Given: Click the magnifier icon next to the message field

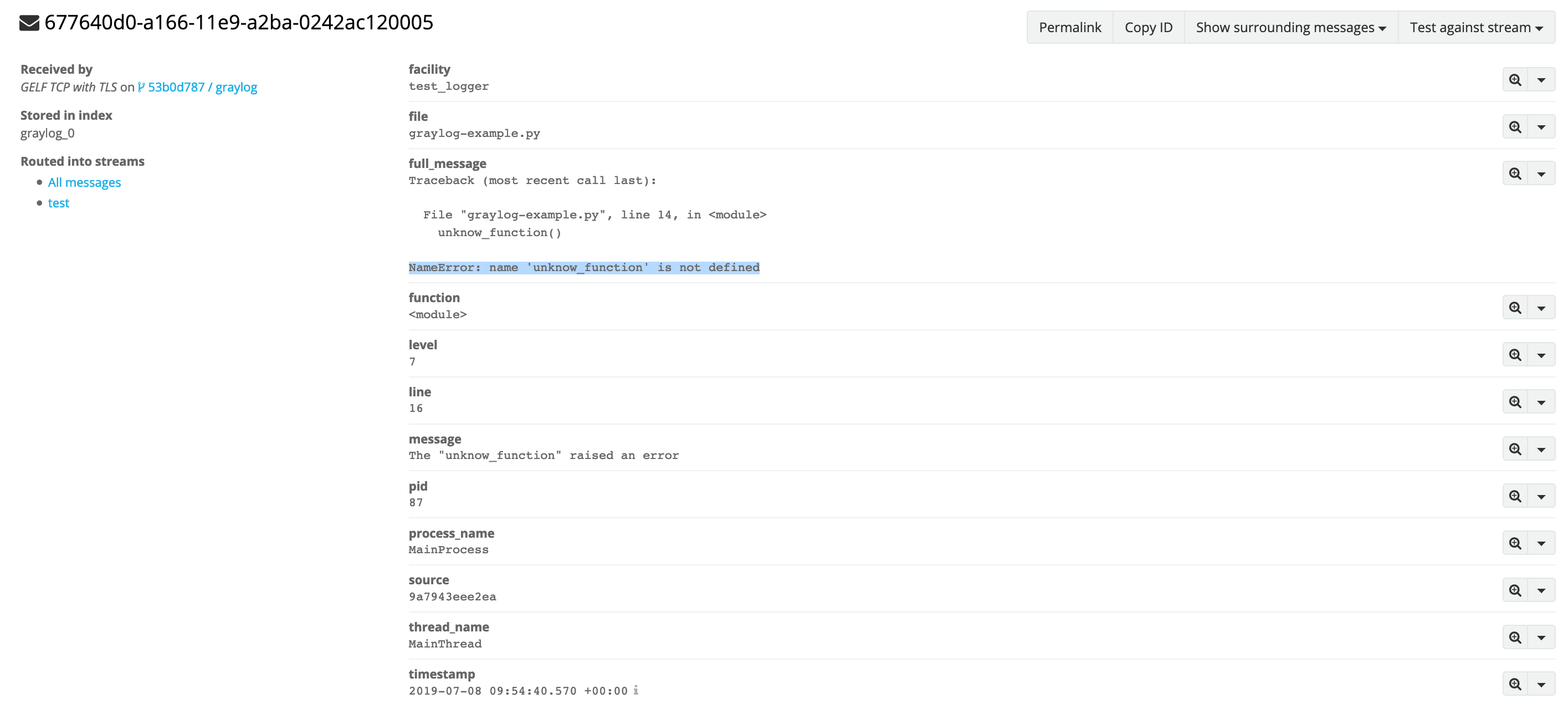Looking at the screenshot, I should pos(1514,448).
